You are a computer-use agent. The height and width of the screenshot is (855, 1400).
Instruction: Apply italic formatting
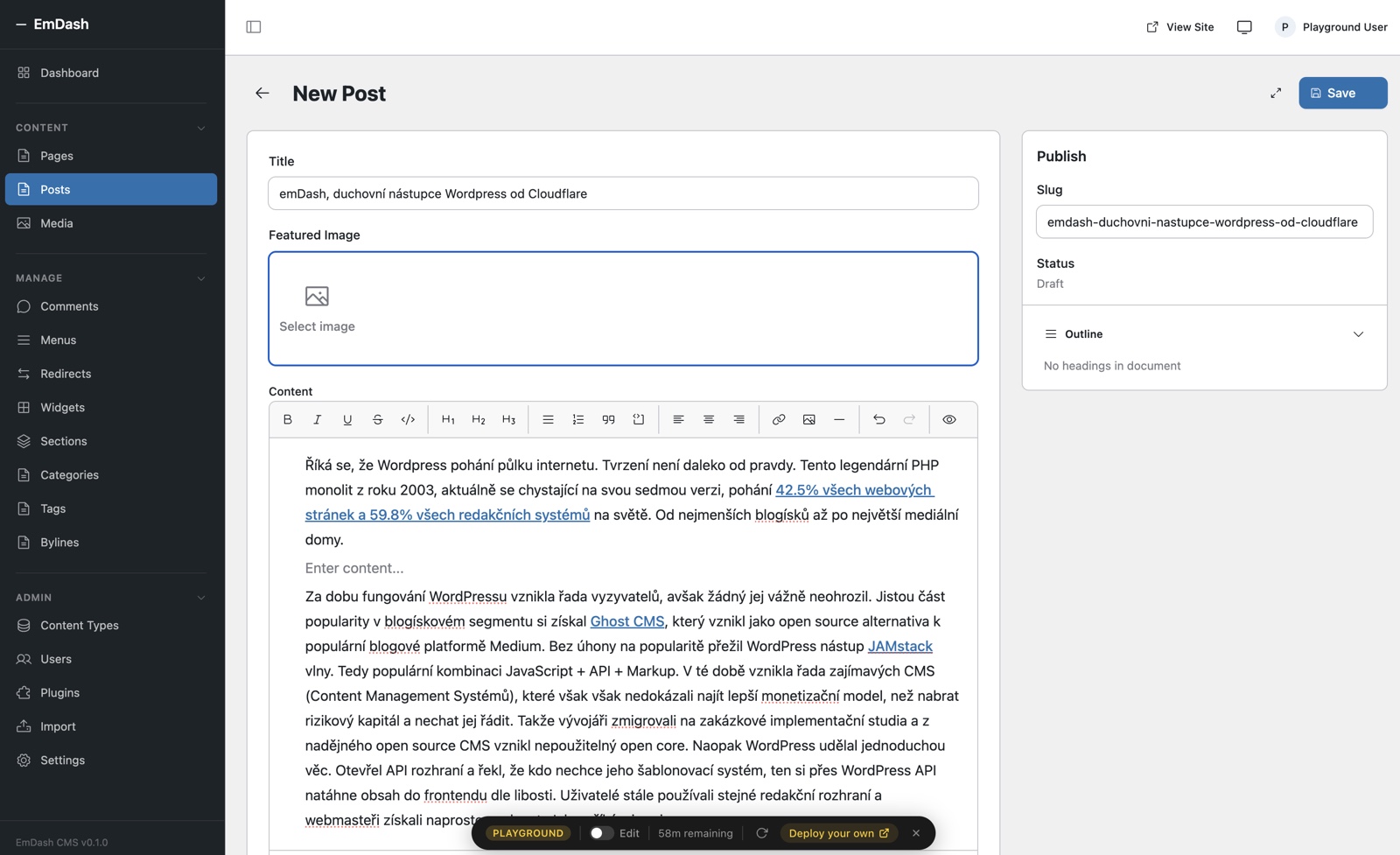[x=317, y=420]
